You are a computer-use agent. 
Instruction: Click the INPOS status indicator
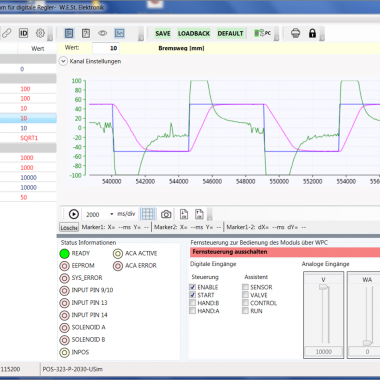(x=64, y=352)
